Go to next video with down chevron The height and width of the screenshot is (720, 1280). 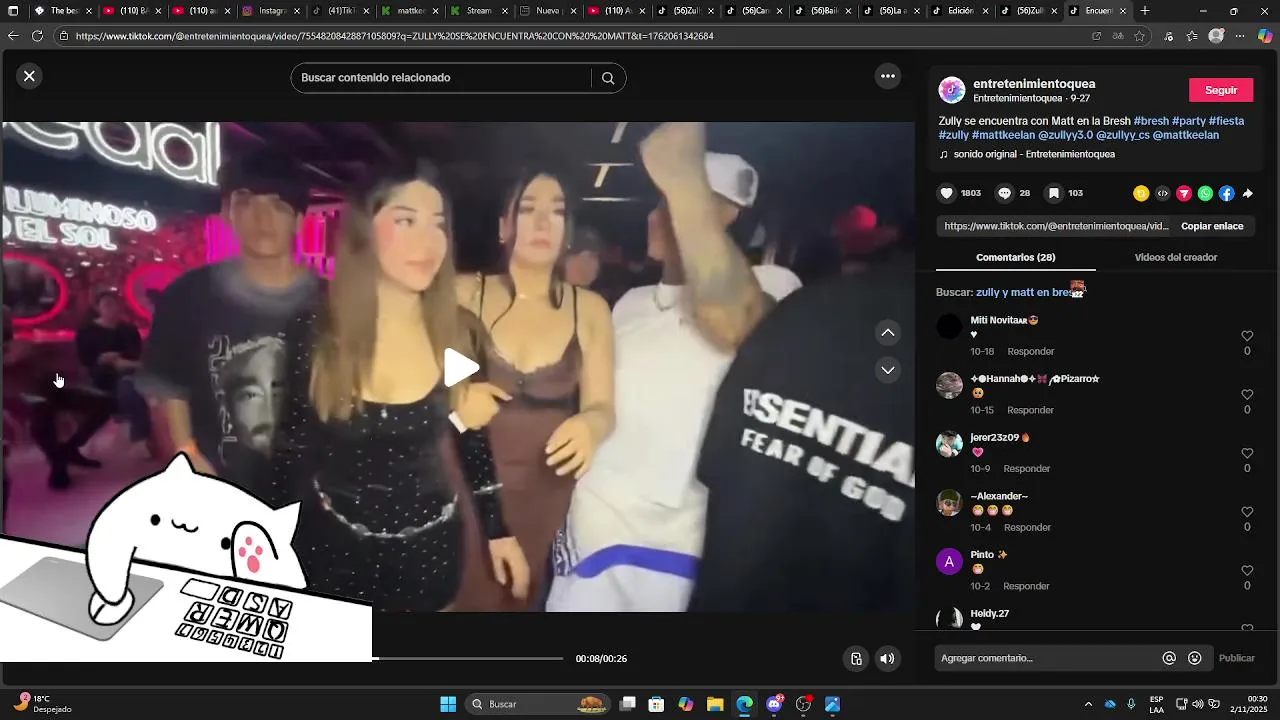[x=887, y=370]
